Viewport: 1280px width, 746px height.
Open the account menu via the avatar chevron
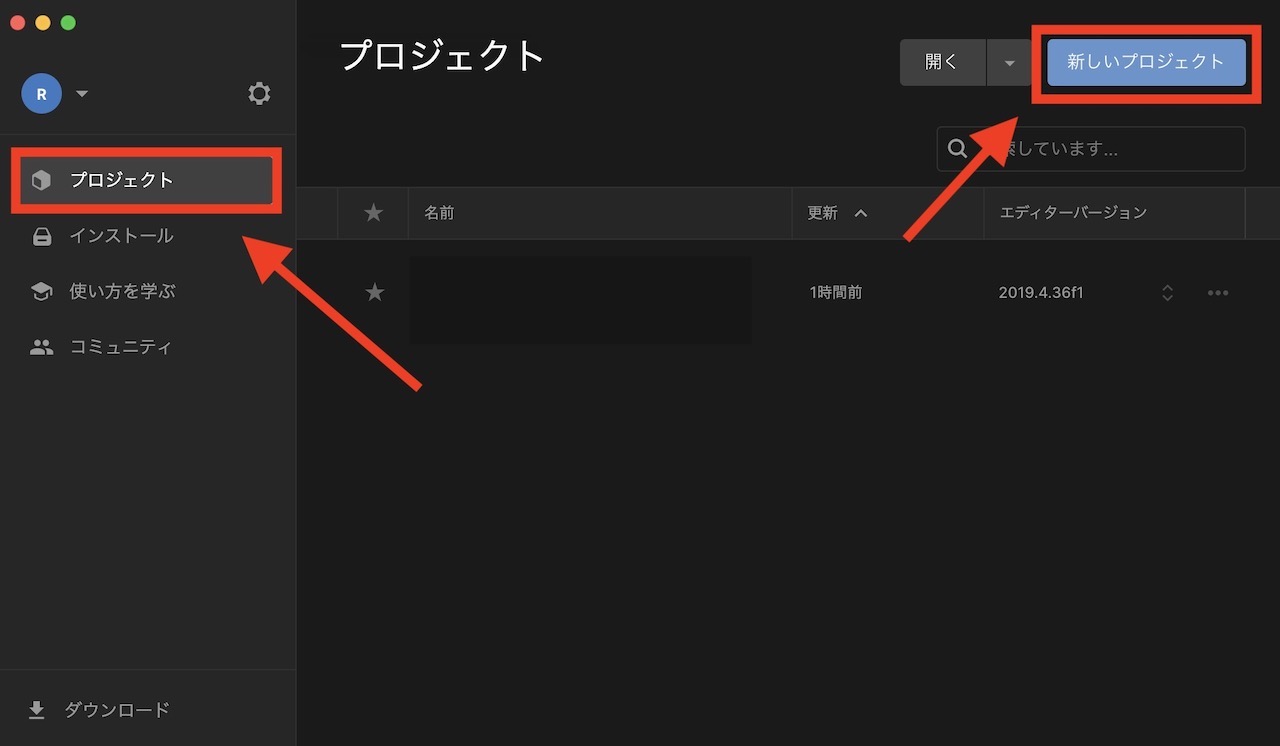82,93
